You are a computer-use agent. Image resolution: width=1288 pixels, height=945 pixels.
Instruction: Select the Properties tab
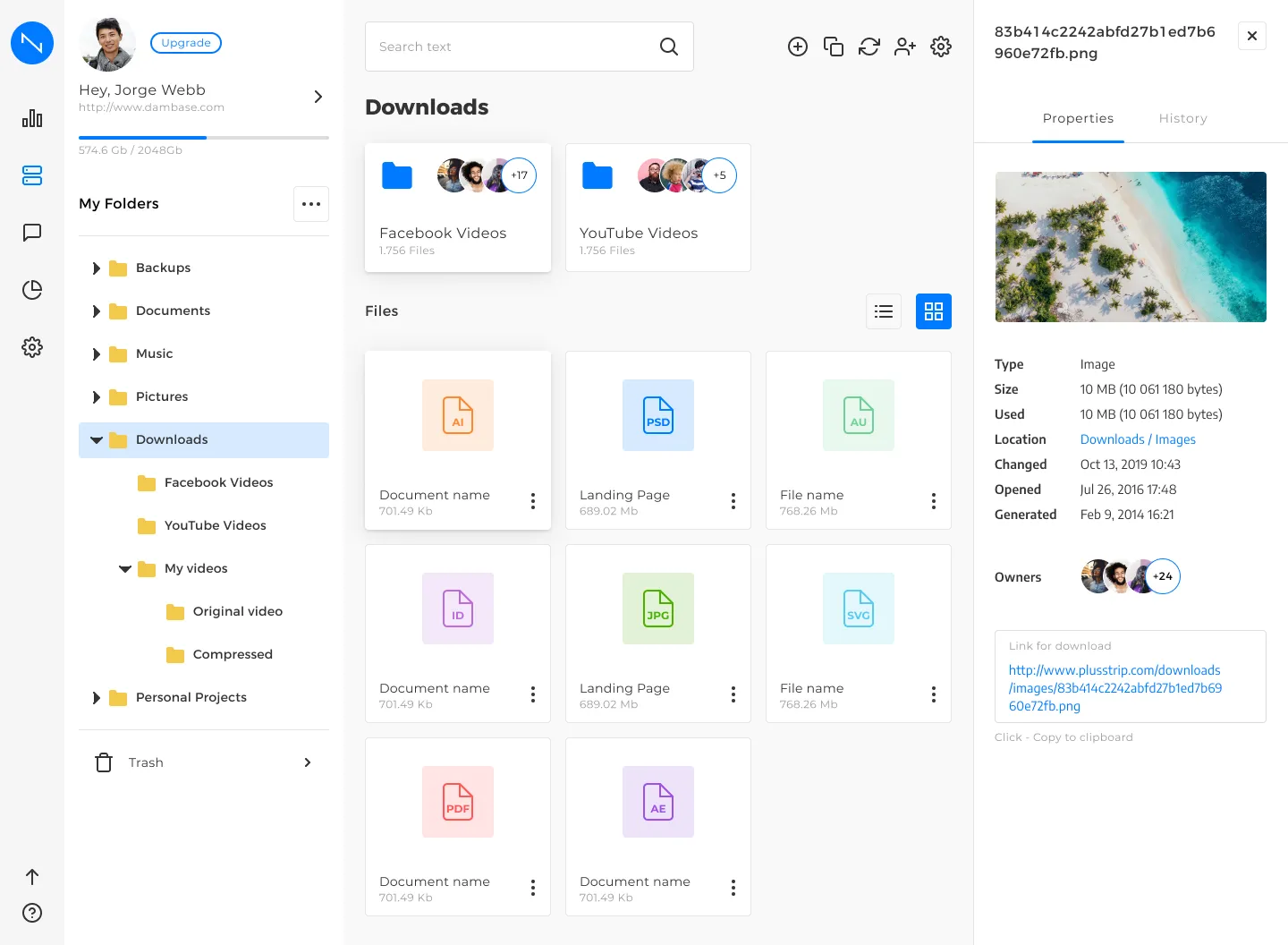coord(1078,118)
